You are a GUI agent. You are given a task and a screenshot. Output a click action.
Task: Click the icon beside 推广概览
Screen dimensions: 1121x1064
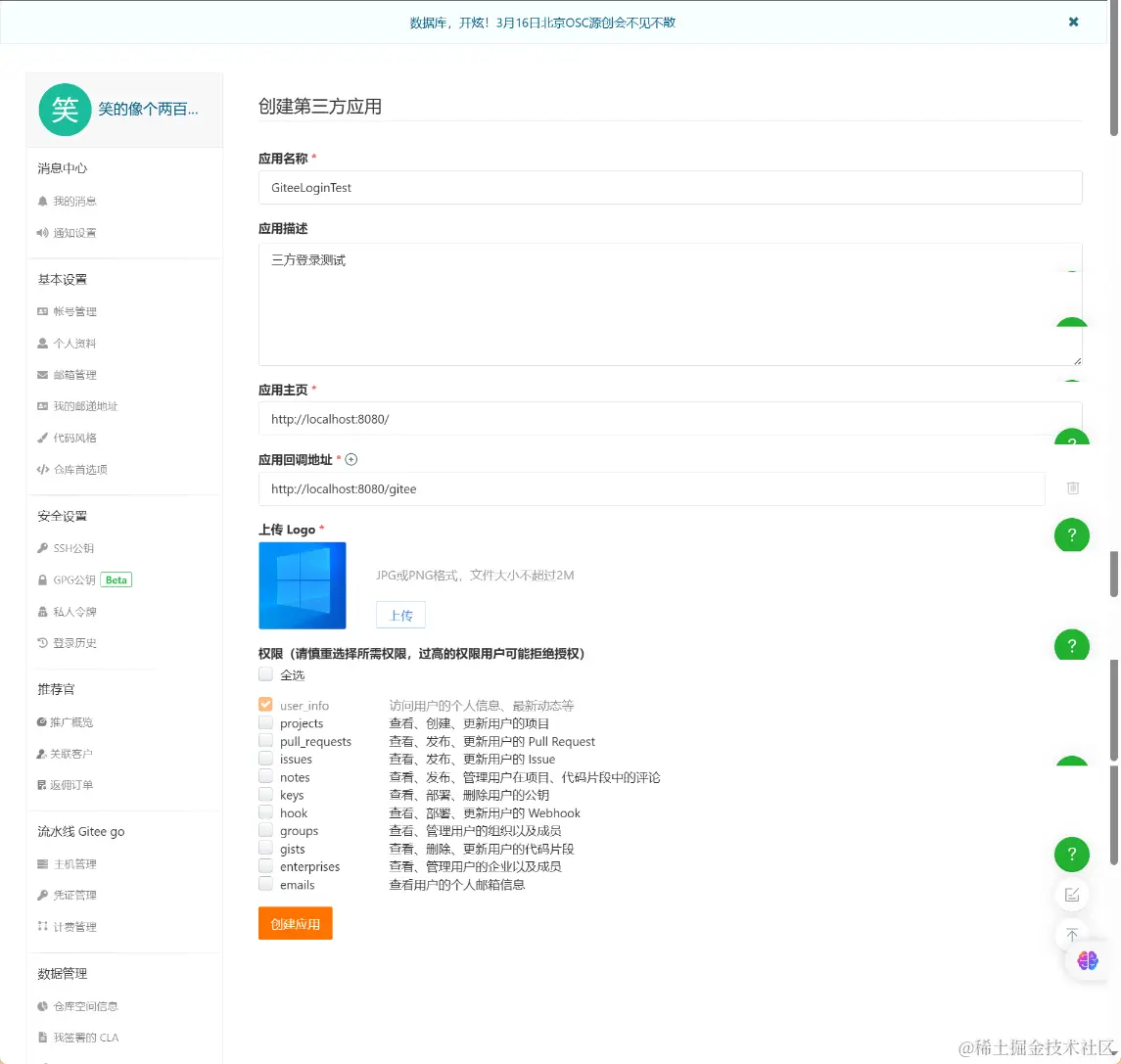(41, 721)
